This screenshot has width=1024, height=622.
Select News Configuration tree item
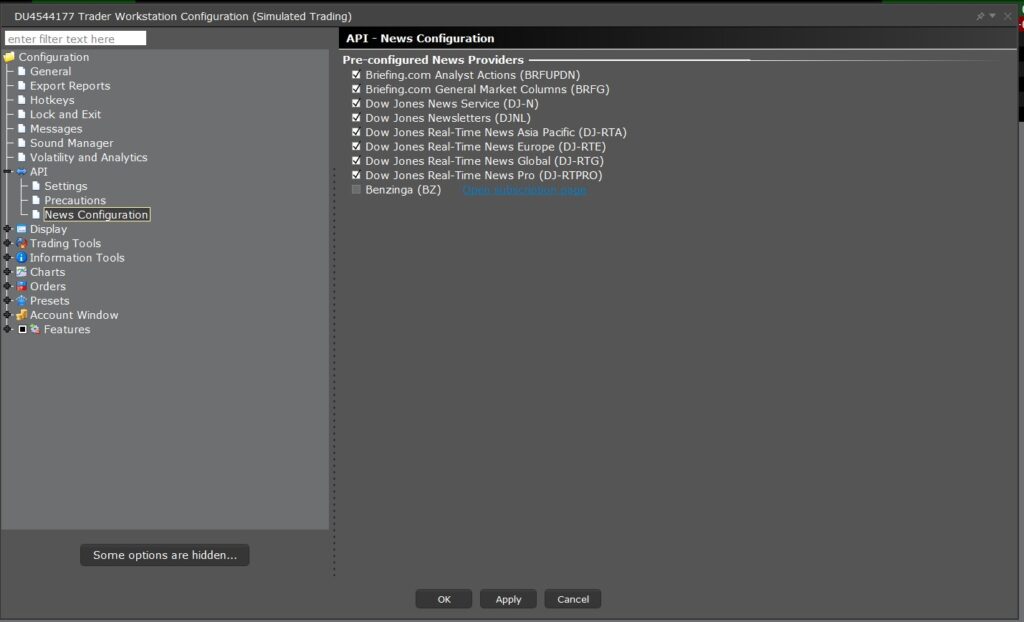[x=97, y=214]
